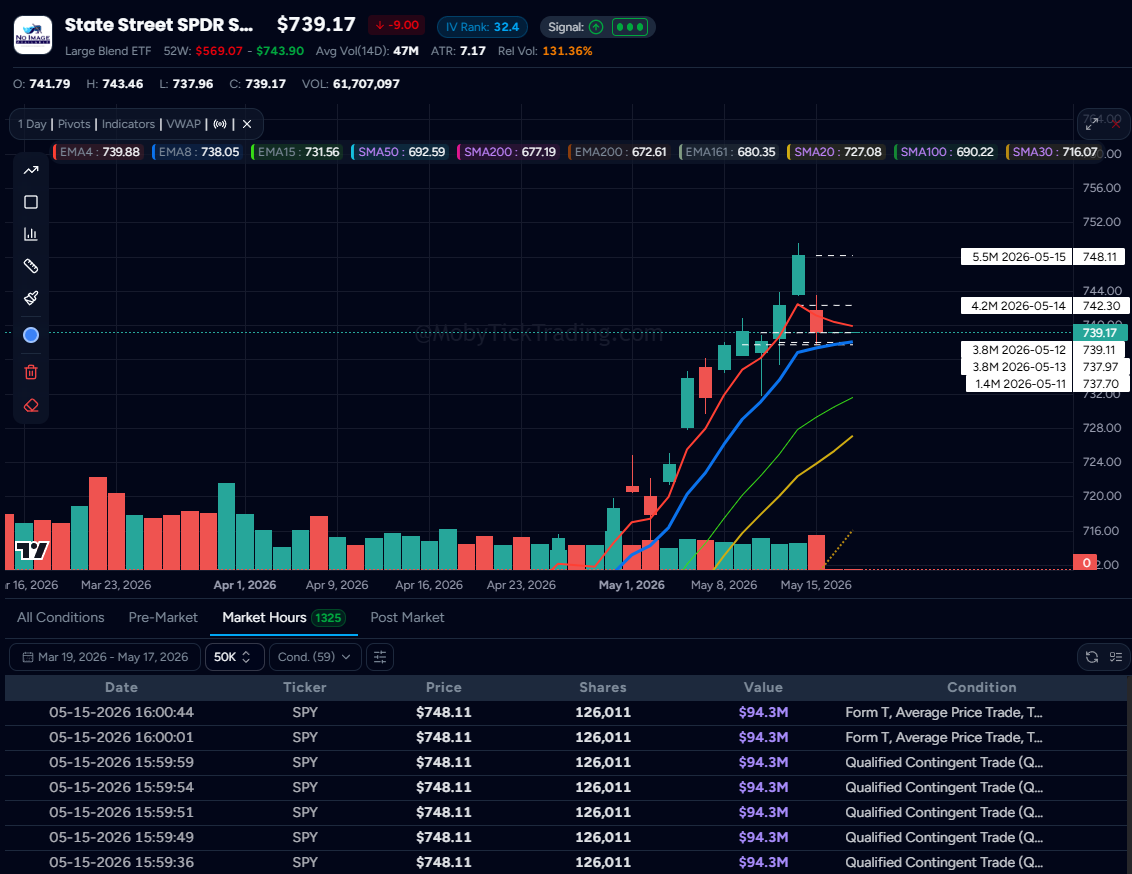
Task: Select the eraser tool
Action: coord(31,406)
